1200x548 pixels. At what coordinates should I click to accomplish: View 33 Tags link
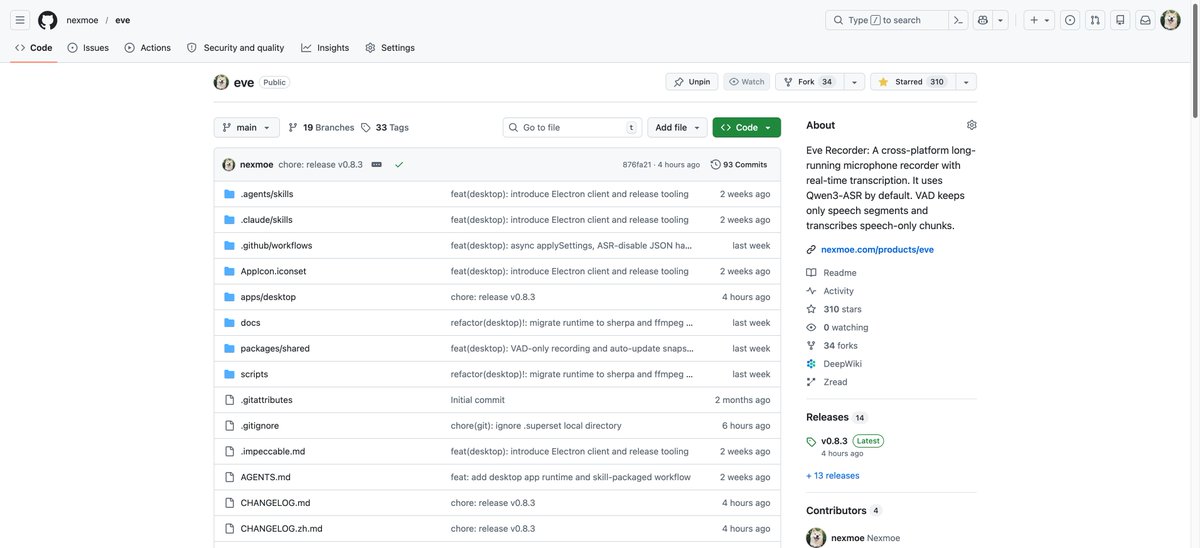coord(385,127)
